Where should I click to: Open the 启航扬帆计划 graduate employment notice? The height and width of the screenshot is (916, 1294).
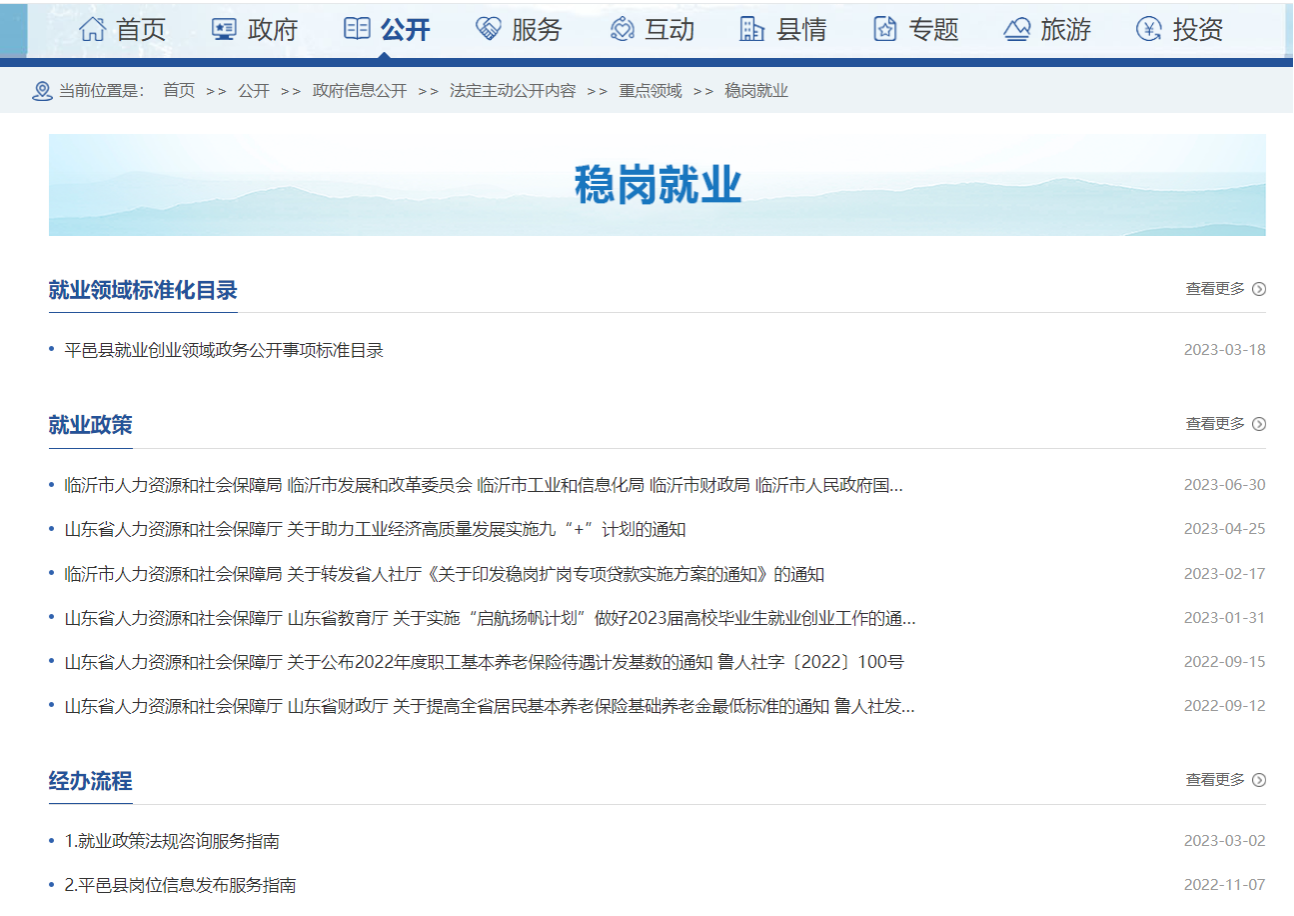(x=490, y=618)
